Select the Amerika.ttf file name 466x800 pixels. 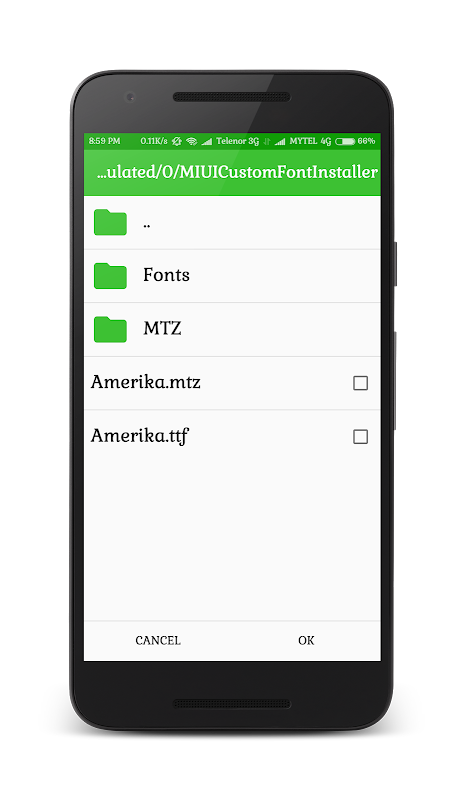click(140, 436)
